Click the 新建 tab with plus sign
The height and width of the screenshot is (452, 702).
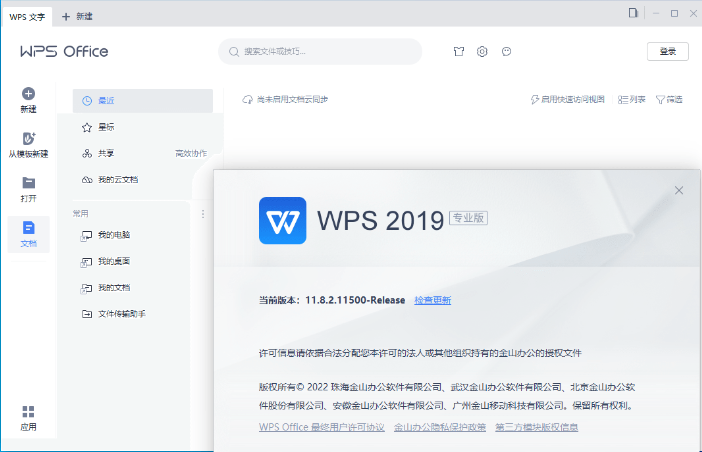[x=80, y=16]
